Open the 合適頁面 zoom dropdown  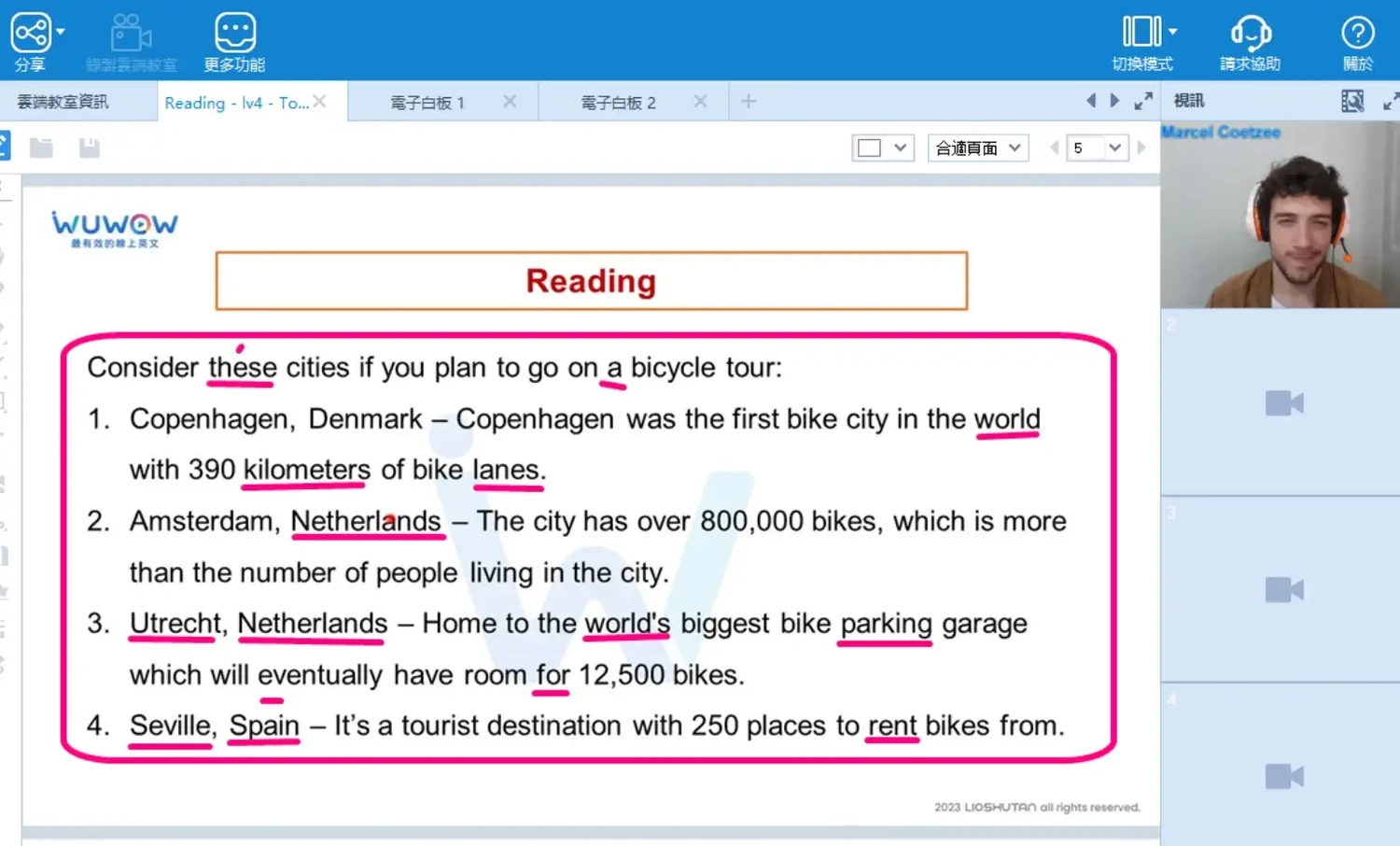[978, 148]
